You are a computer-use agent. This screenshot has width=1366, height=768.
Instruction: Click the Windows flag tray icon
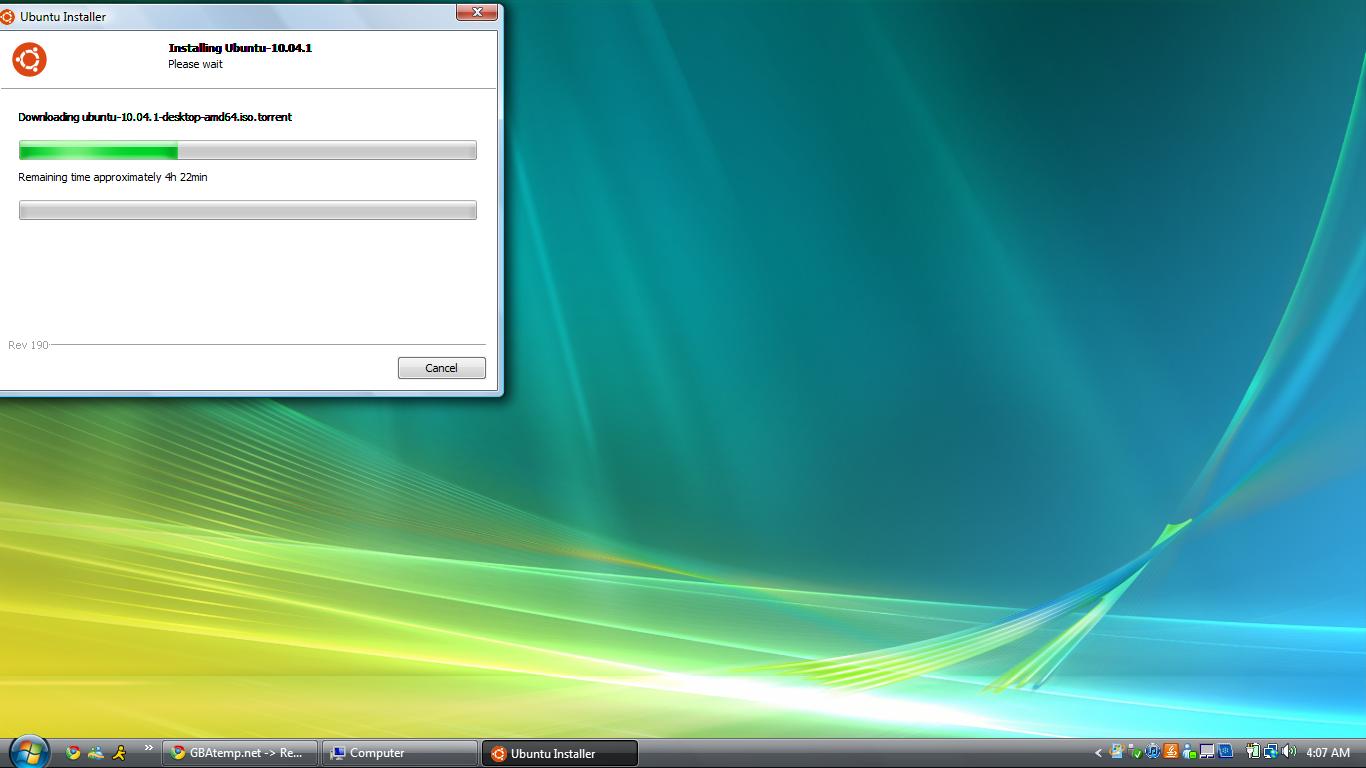(x=1117, y=752)
